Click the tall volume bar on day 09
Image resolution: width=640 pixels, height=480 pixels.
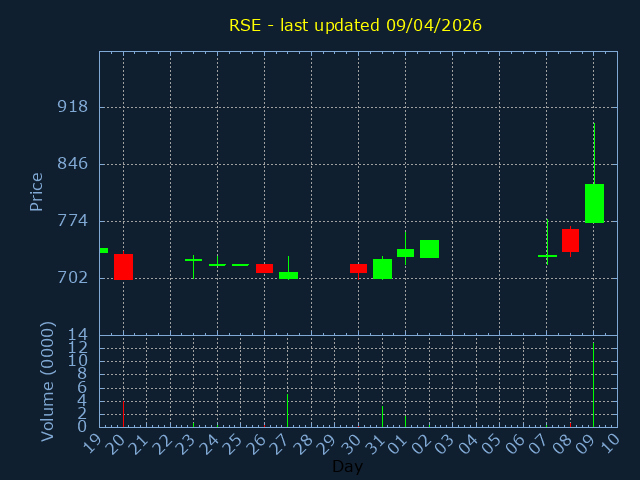594,385
